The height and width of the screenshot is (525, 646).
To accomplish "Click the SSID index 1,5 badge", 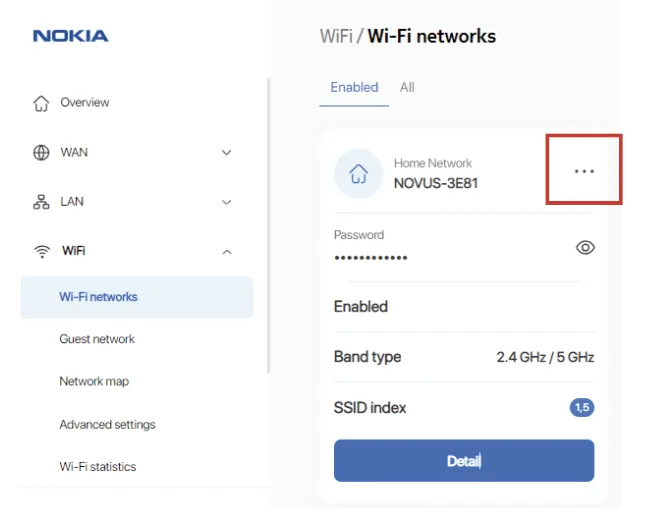I will 581,408.
